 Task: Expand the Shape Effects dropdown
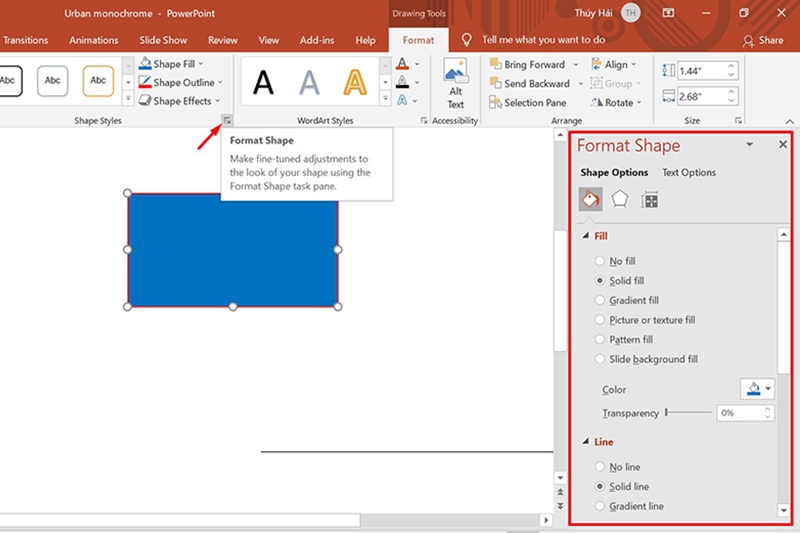pos(182,101)
